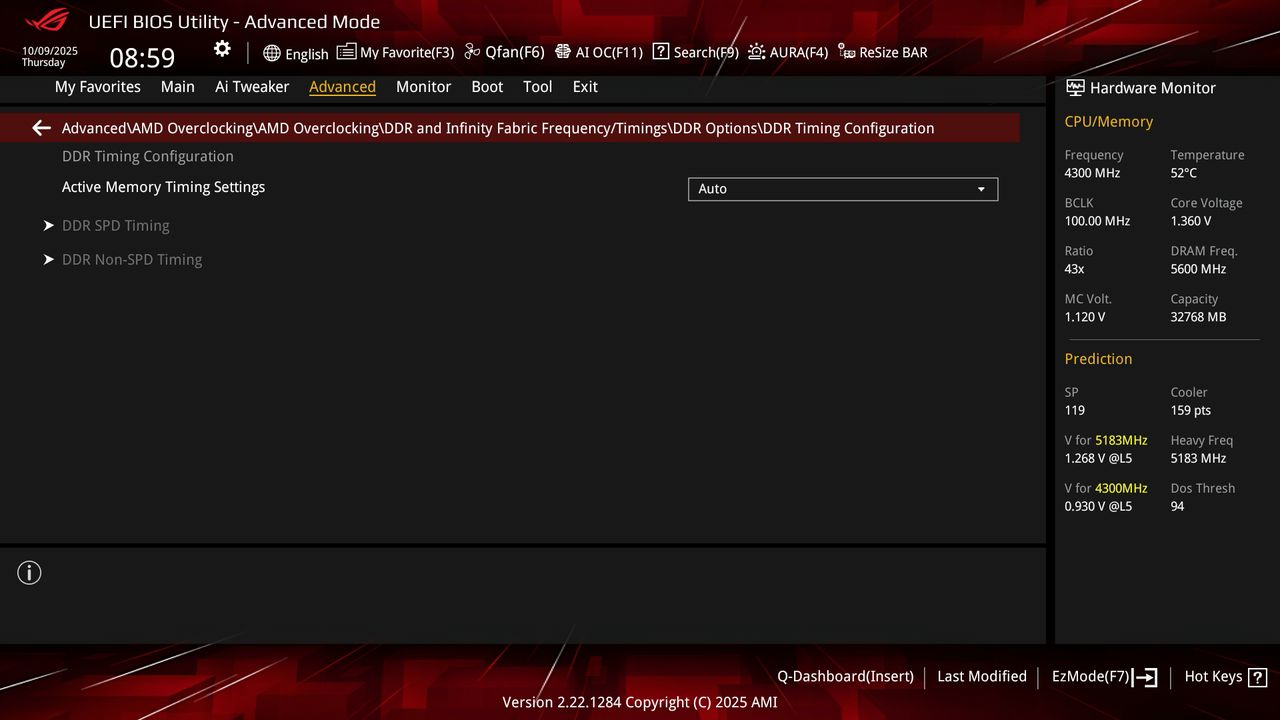Switch to the Boot menu
This screenshot has height=720, width=1280.
click(x=487, y=87)
